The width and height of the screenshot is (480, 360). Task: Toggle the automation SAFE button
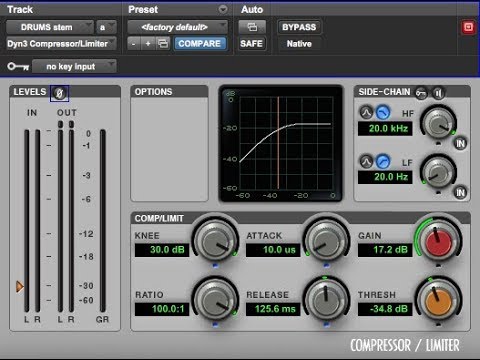[252, 44]
